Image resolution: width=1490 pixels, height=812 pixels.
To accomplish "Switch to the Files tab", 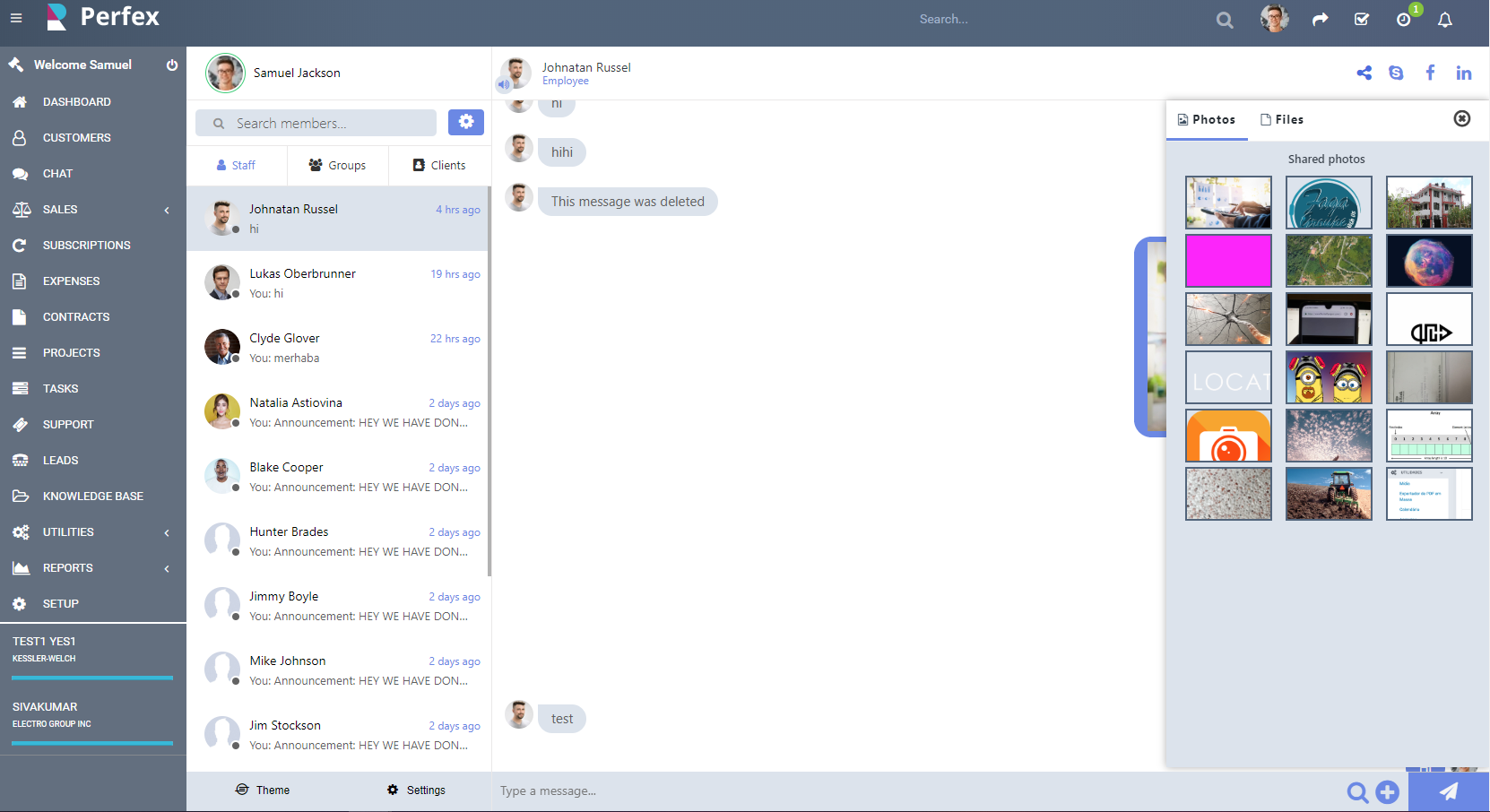I will pyautogui.click(x=1282, y=119).
